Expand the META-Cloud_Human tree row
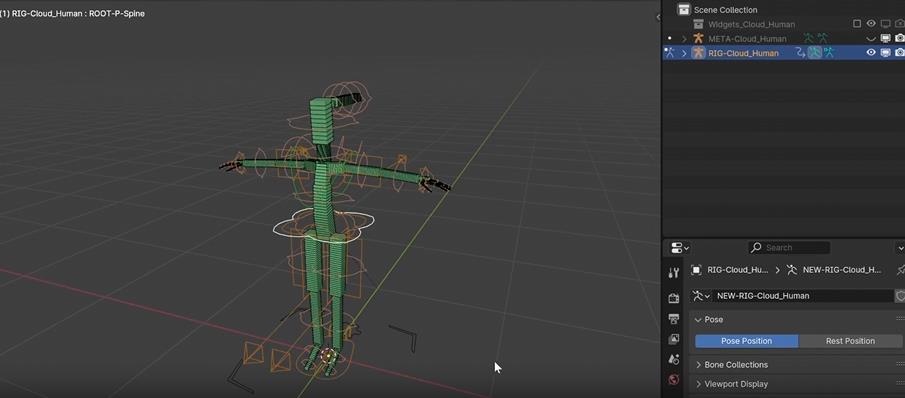 point(685,39)
